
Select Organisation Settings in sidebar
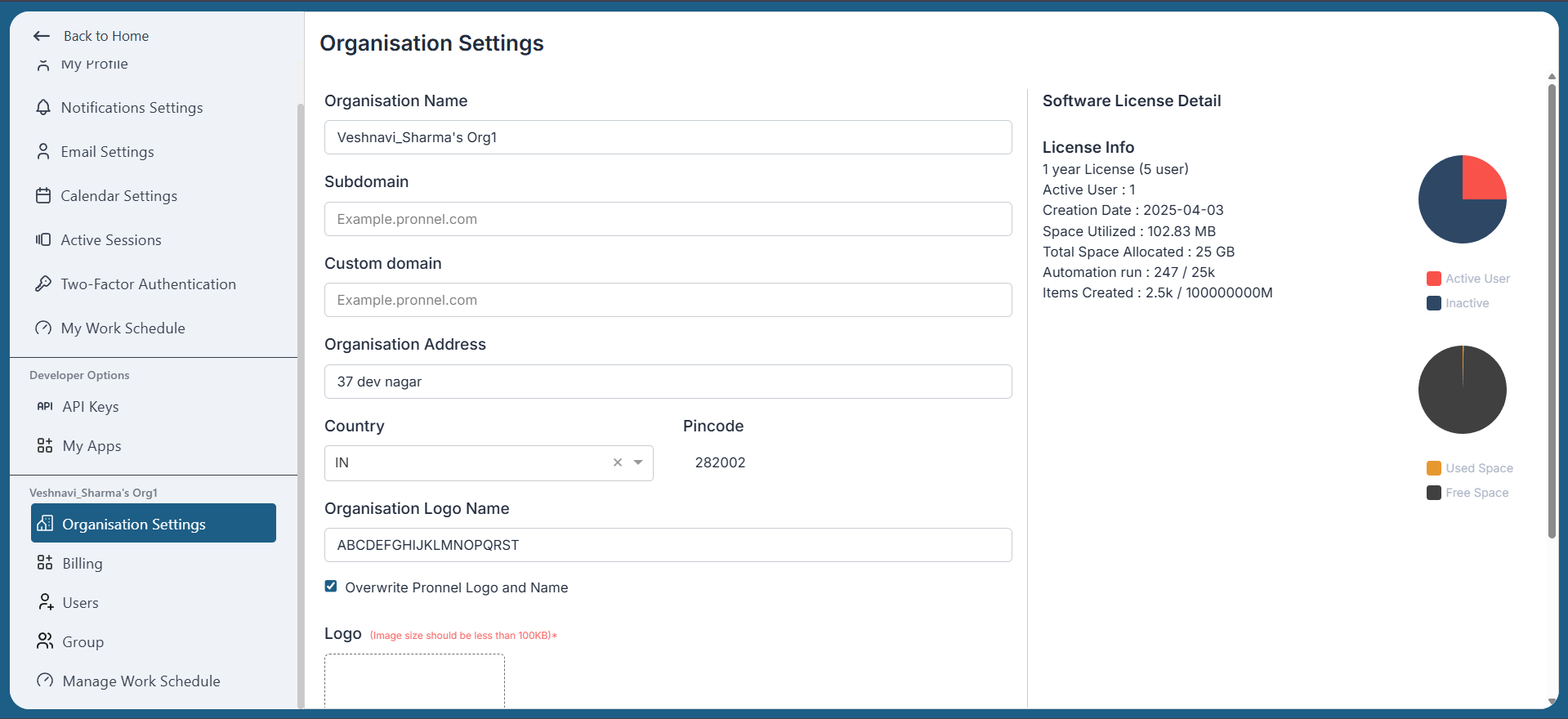click(154, 523)
